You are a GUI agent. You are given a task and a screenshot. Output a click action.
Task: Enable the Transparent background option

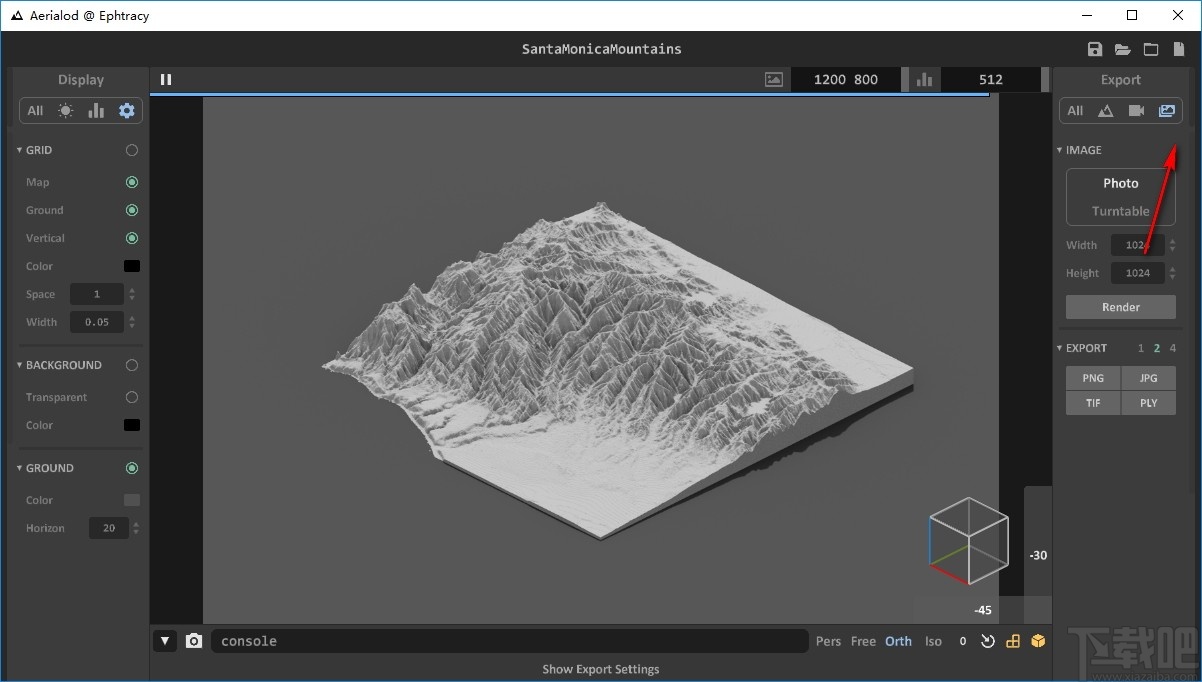pos(132,397)
